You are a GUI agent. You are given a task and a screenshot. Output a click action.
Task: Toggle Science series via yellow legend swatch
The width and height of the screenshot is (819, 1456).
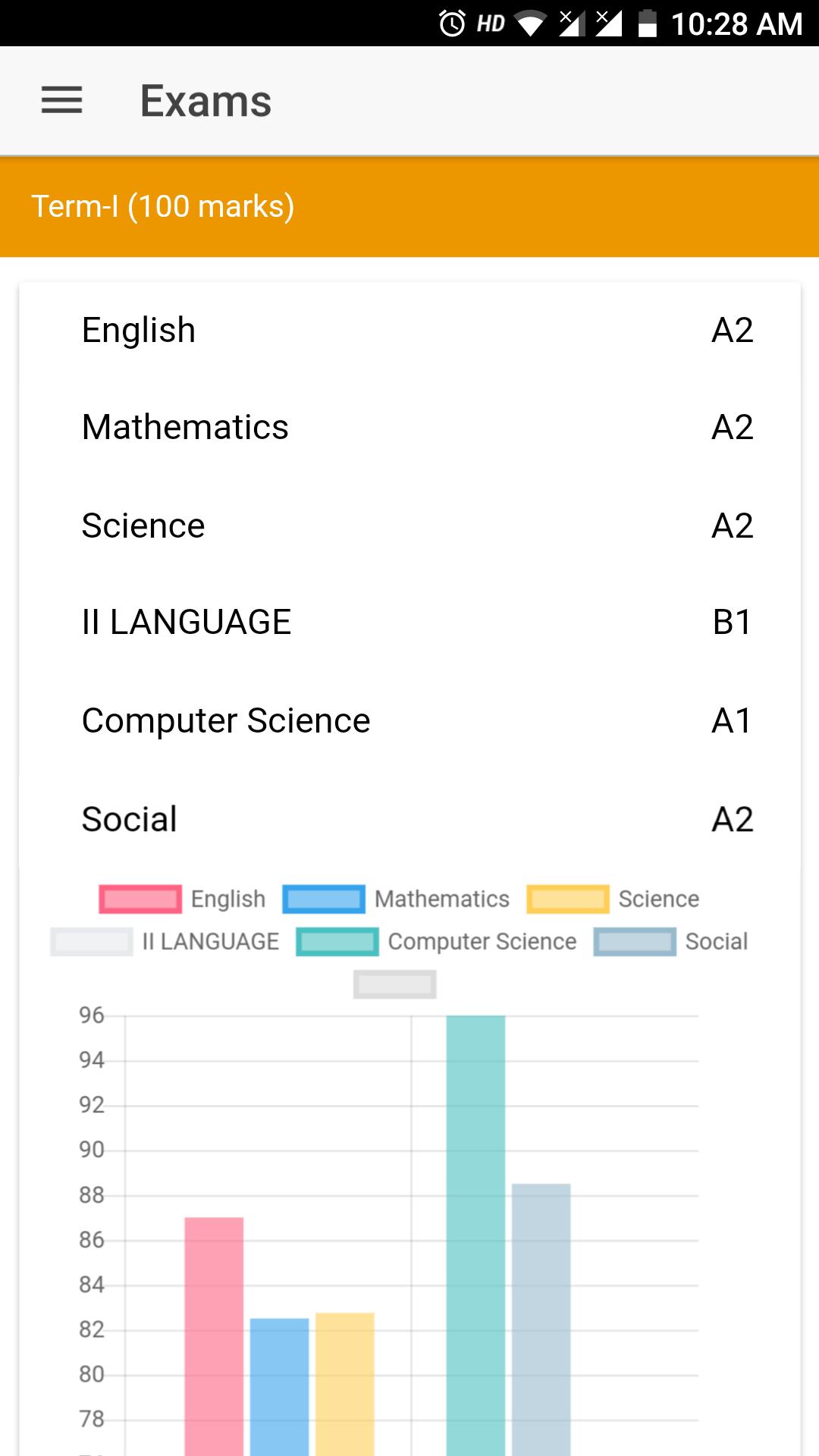(x=568, y=899)
